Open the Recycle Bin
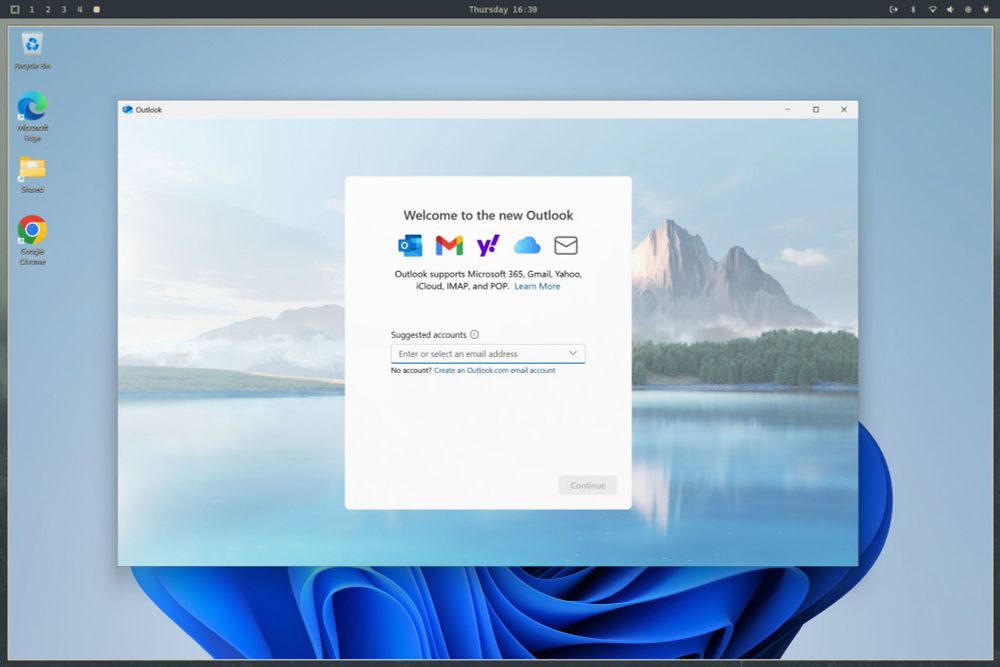This screenshot has width=1000, height=667. [31, 45]
